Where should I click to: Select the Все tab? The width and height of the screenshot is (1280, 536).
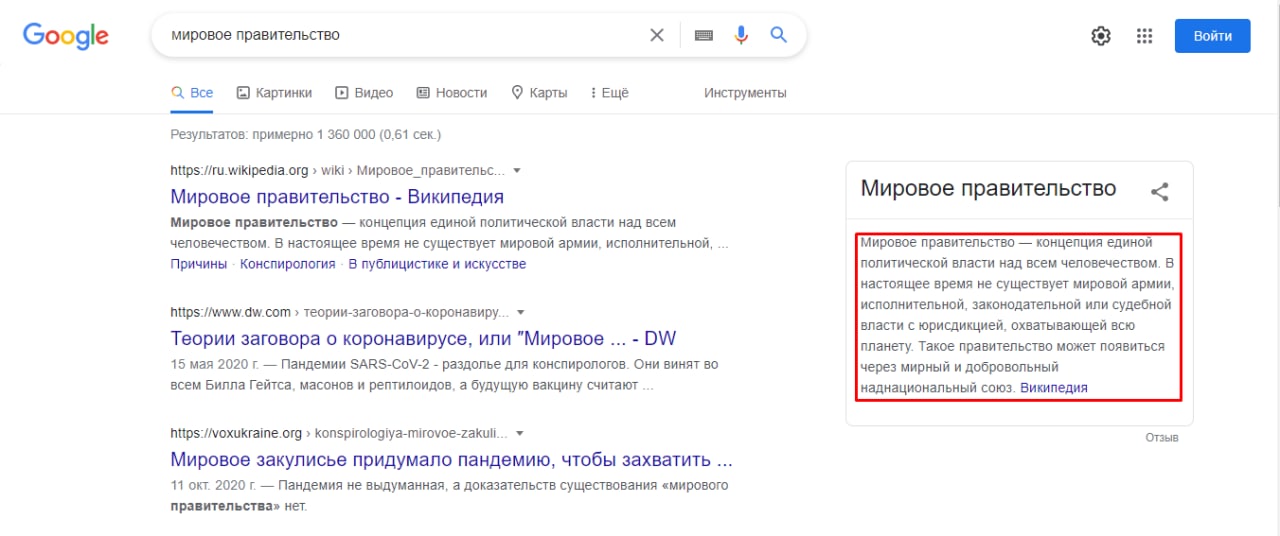[x=192, y=93]
